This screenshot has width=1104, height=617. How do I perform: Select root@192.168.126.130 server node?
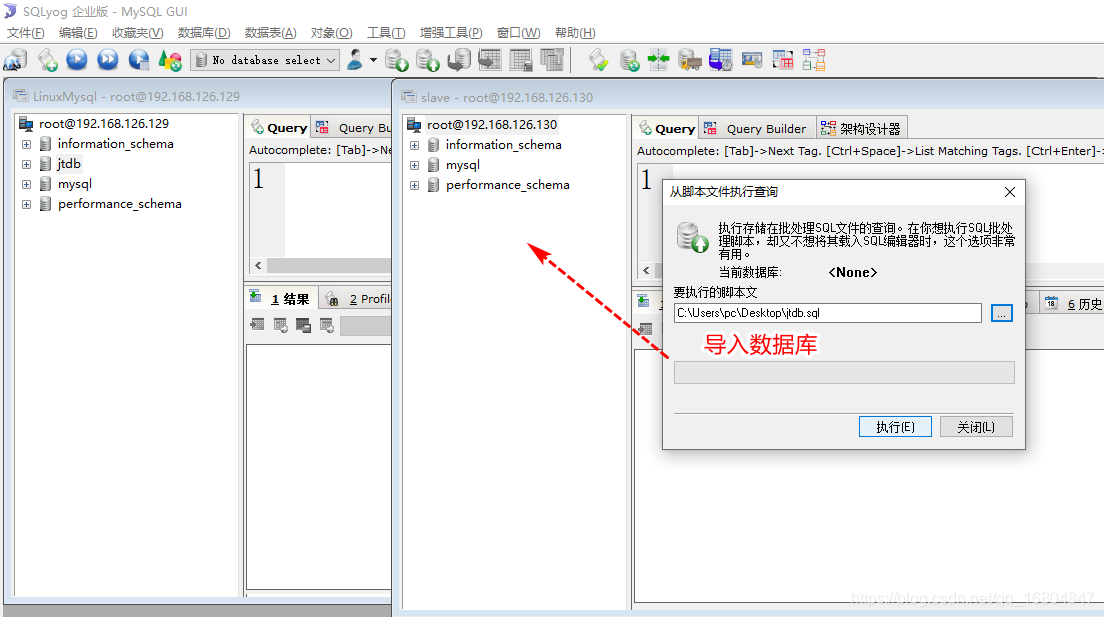pos(491,125)
